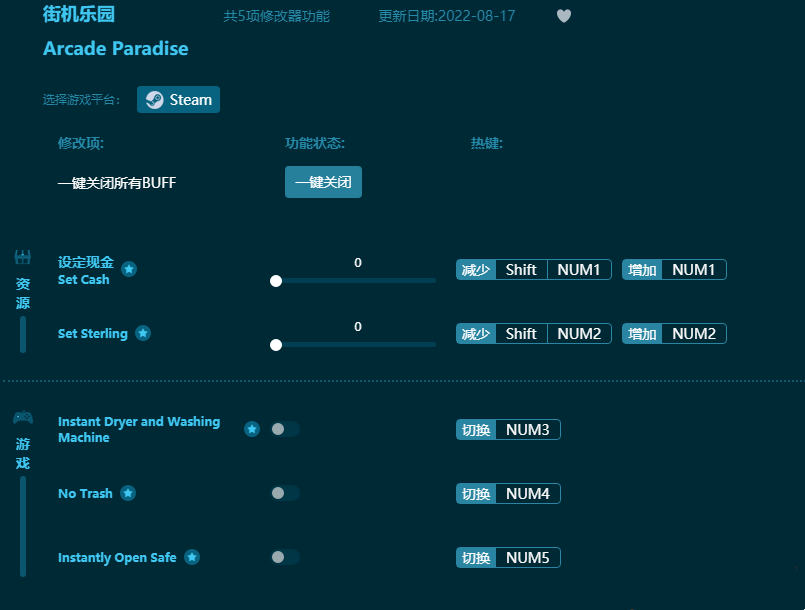This screenshot has width=805, height=610.
Task: Click 切换 button for NUM5 hotkey
Action: (x=476, y=558)
